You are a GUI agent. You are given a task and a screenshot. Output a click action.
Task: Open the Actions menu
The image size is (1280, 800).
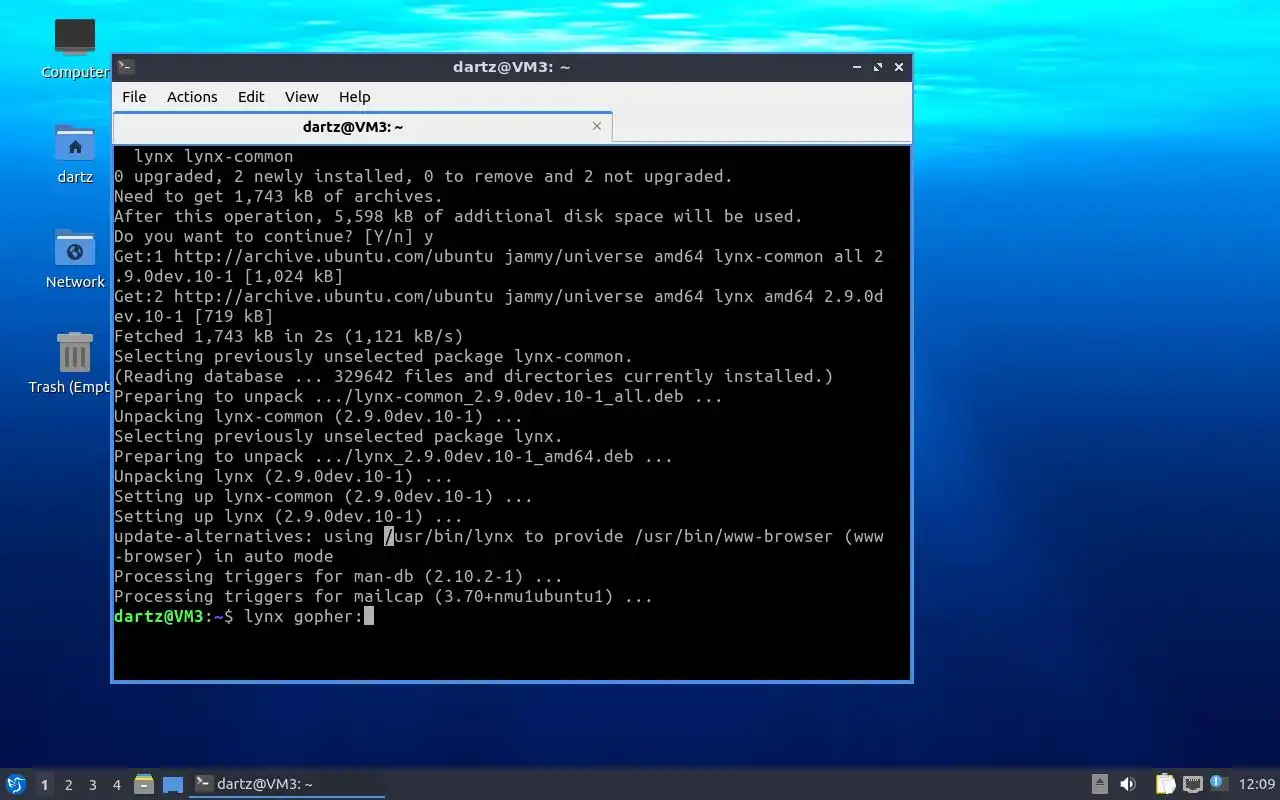192,97
